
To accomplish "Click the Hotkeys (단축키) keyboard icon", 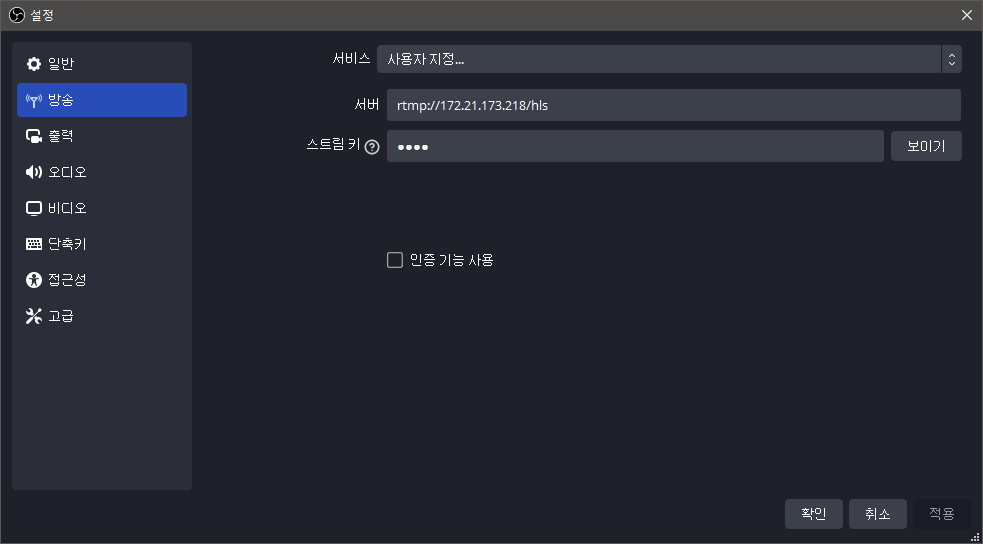I will 34,244.
